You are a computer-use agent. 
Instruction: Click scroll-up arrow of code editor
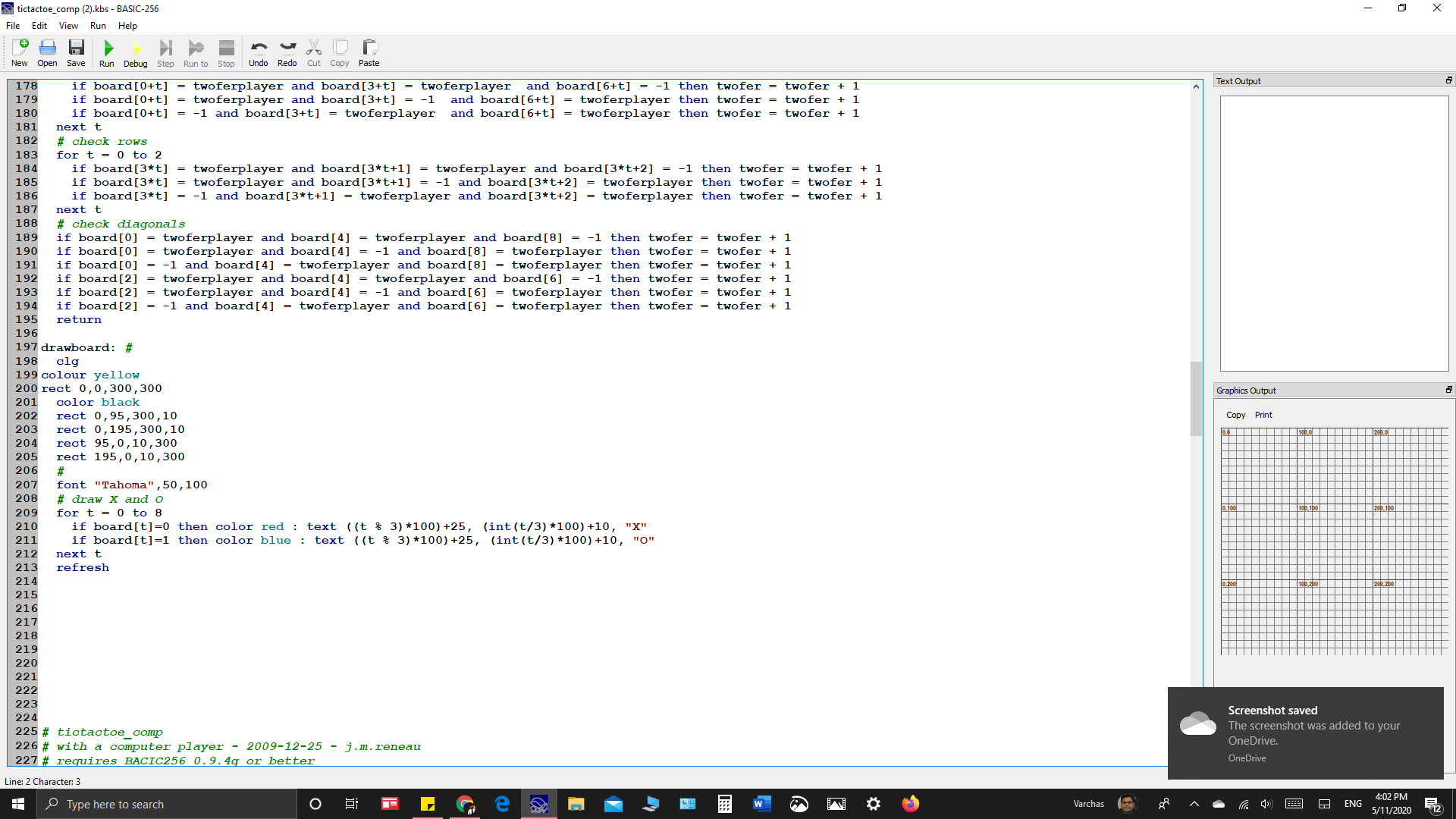pyautogui.click(x=1196, y=86)
